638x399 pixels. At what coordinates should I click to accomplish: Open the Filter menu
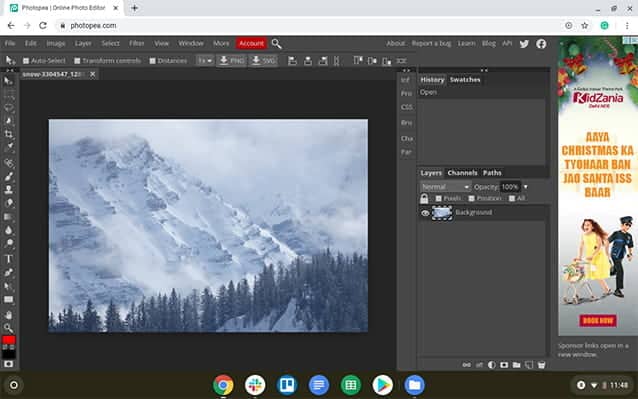coord(137,43)
